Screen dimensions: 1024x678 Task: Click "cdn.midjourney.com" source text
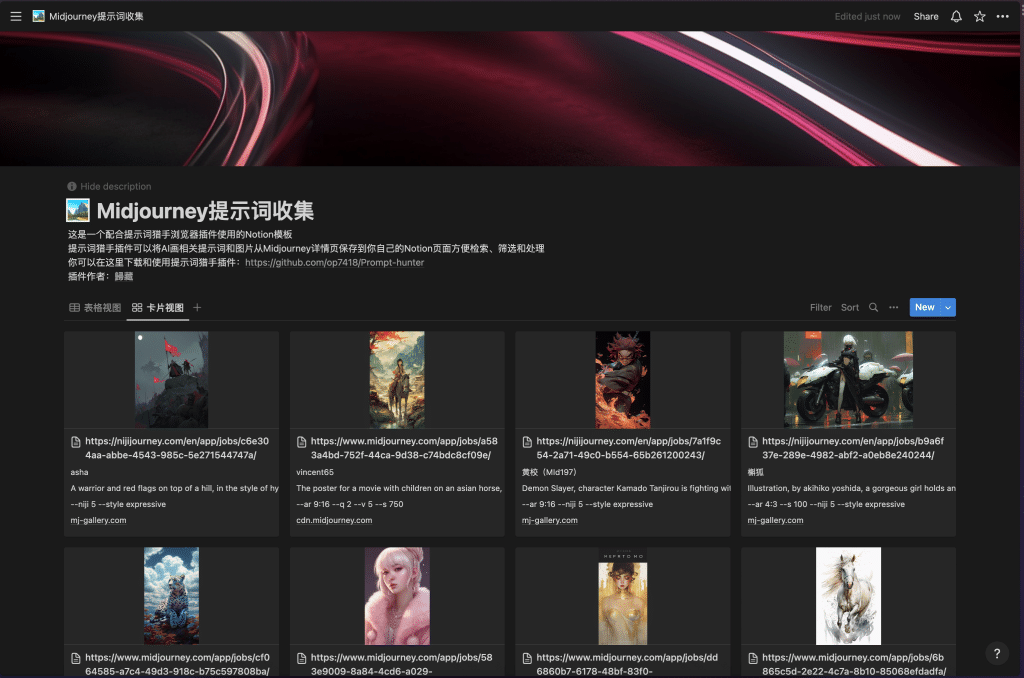point(334,521)
